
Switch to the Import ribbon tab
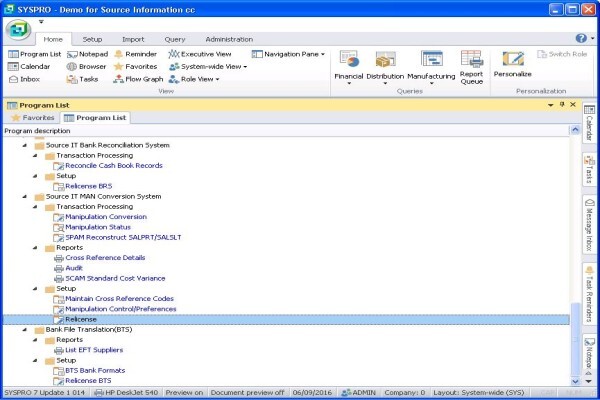point(133,39)
